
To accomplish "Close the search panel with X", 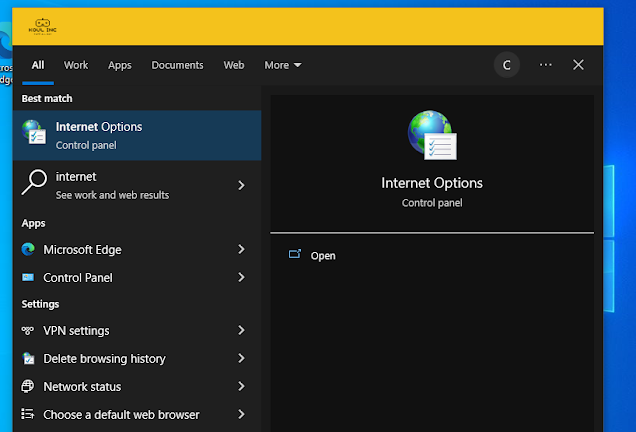I will 578,65.
